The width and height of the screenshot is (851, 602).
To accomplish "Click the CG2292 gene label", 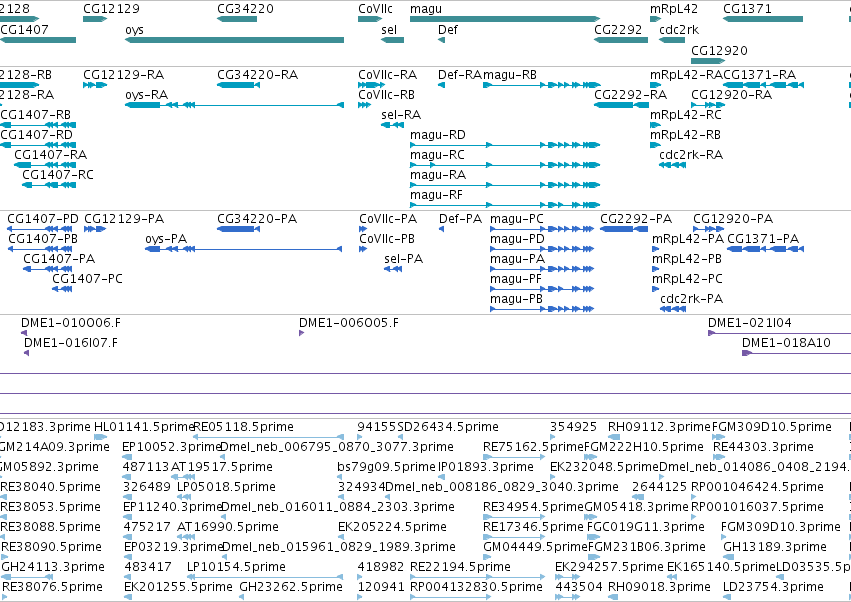I will tap(618, 29).
